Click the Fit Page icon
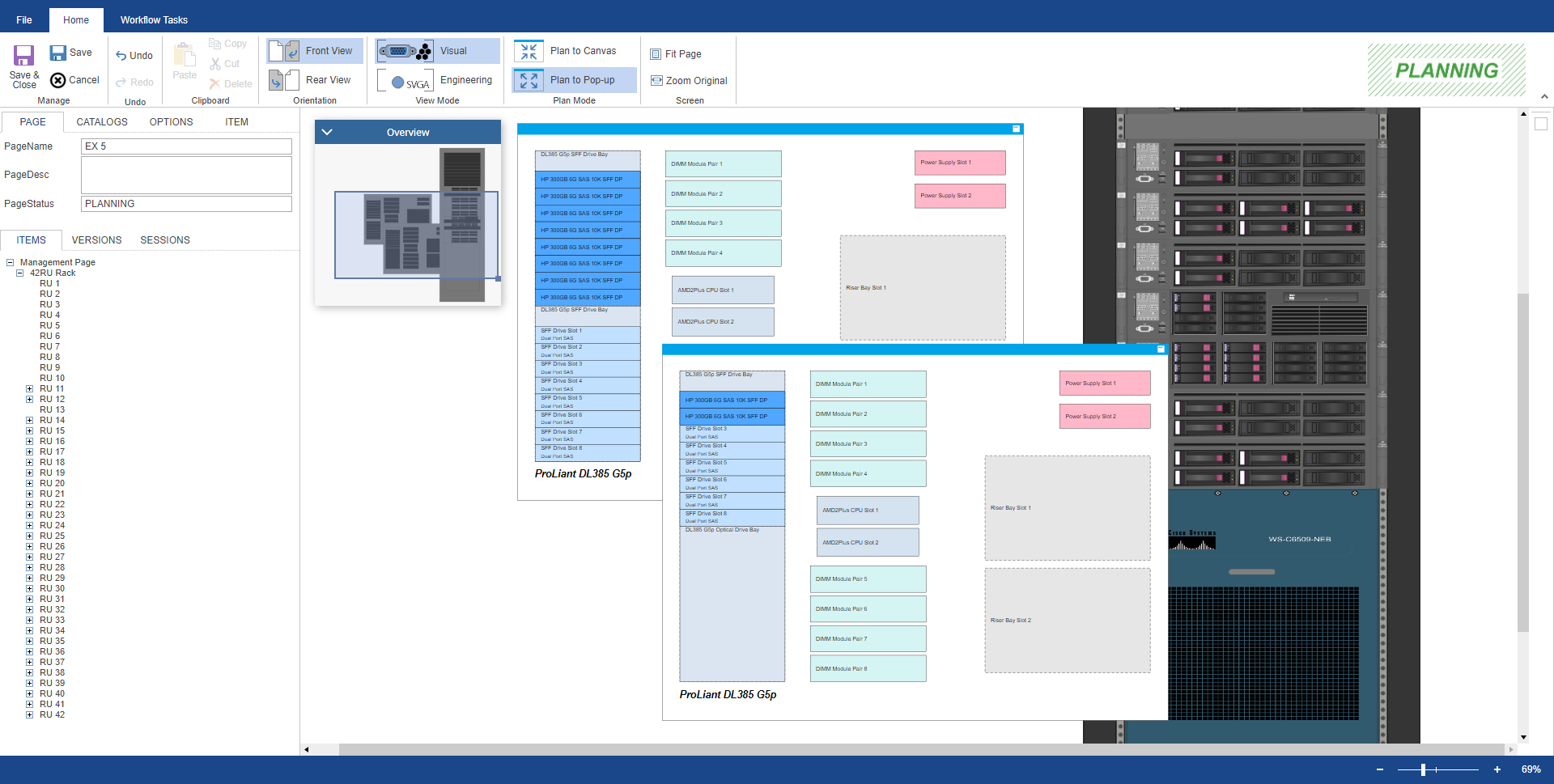The height and width of the screenshot is (784, 1554). click(656, 54)
